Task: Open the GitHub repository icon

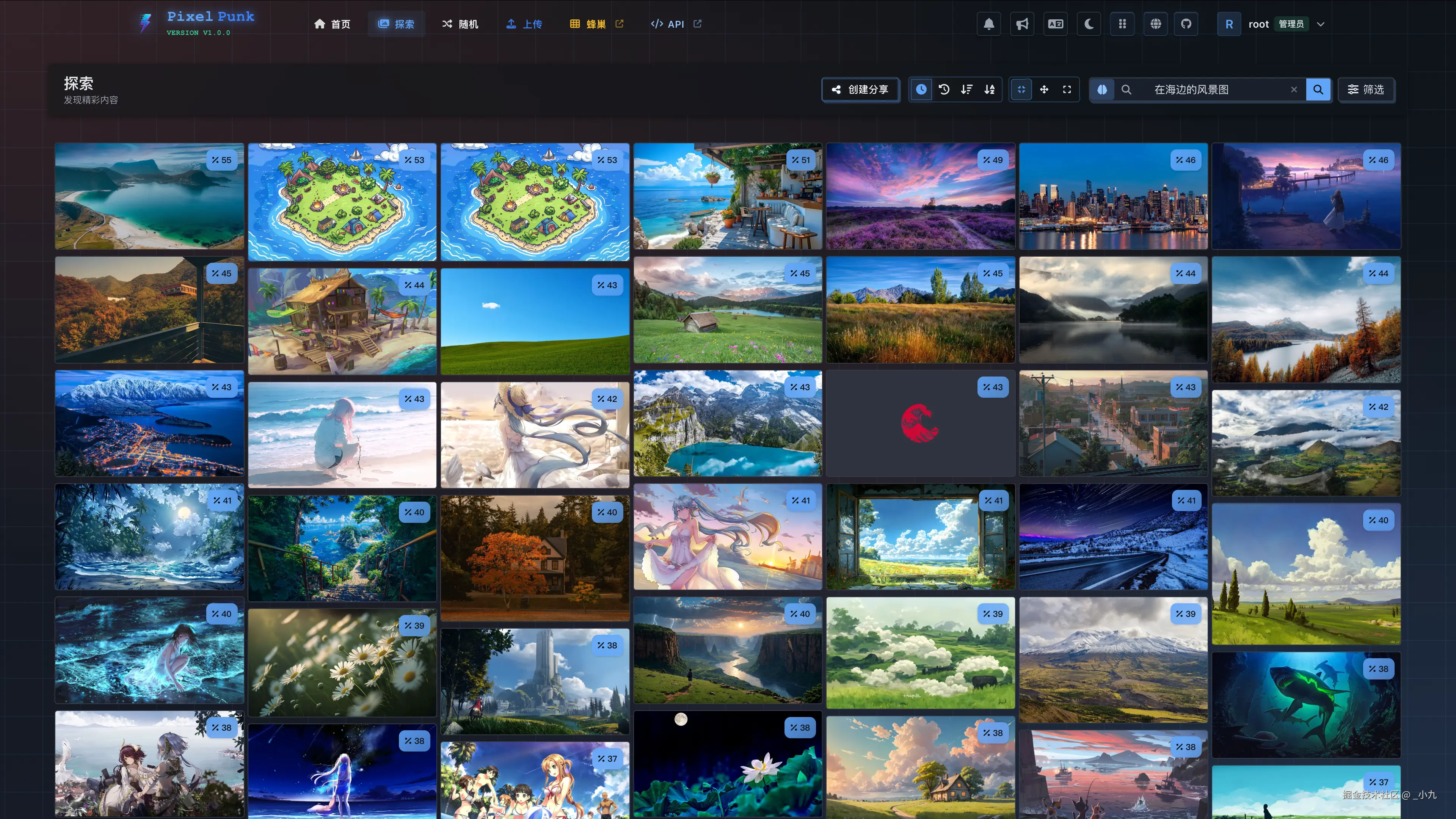Action: (x=1186, y=24)
